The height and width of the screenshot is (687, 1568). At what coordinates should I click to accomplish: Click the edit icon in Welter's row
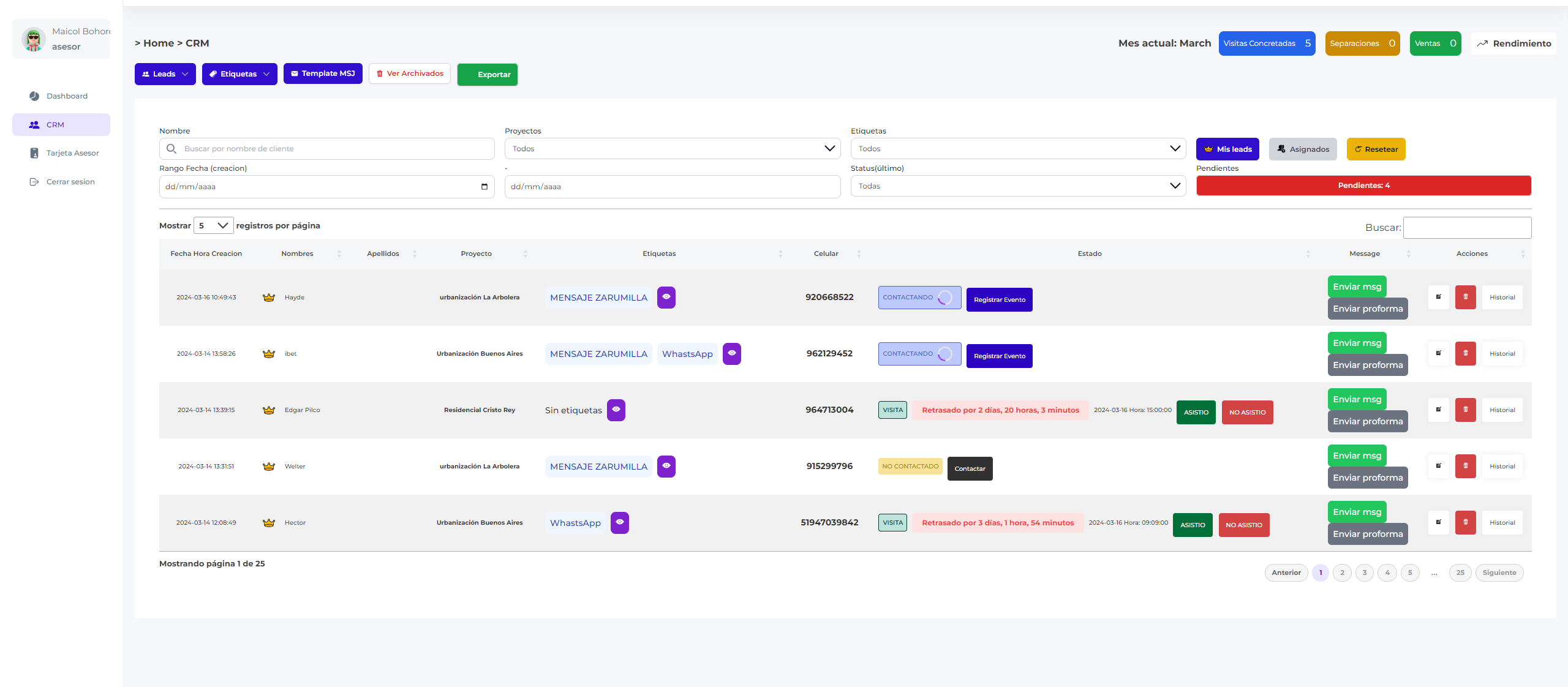[1438, 466]
